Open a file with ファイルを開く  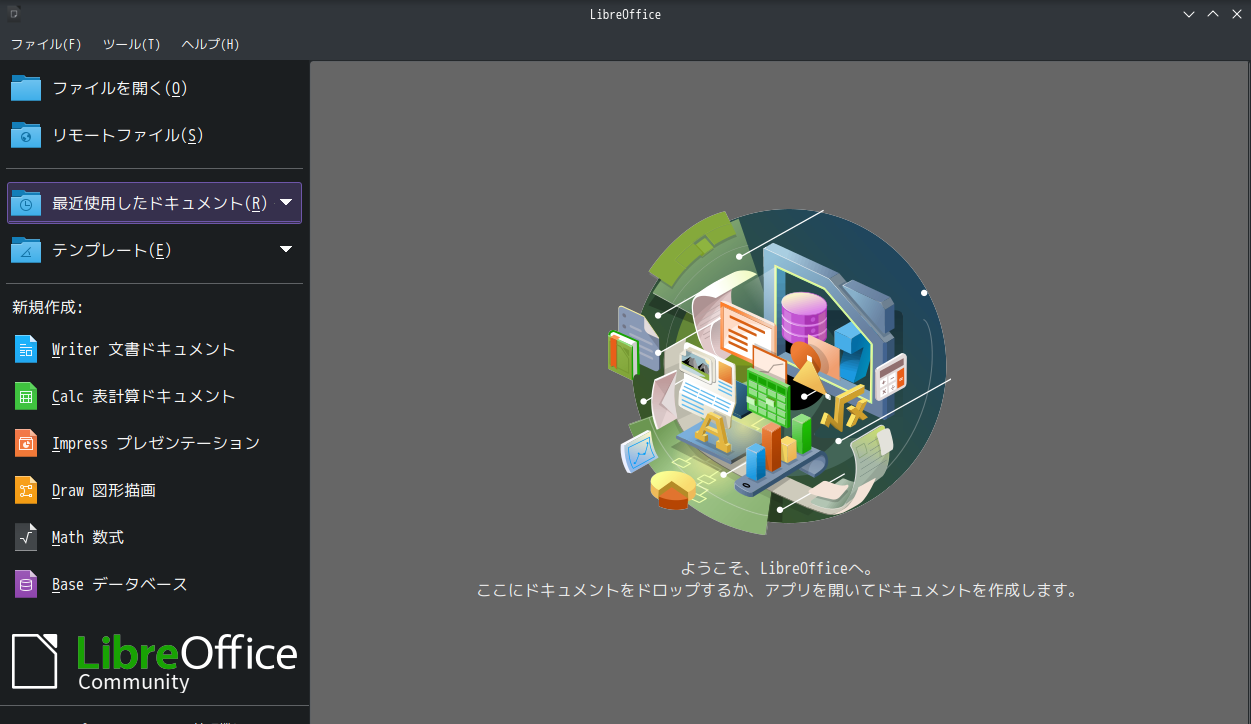coord(154,88)
